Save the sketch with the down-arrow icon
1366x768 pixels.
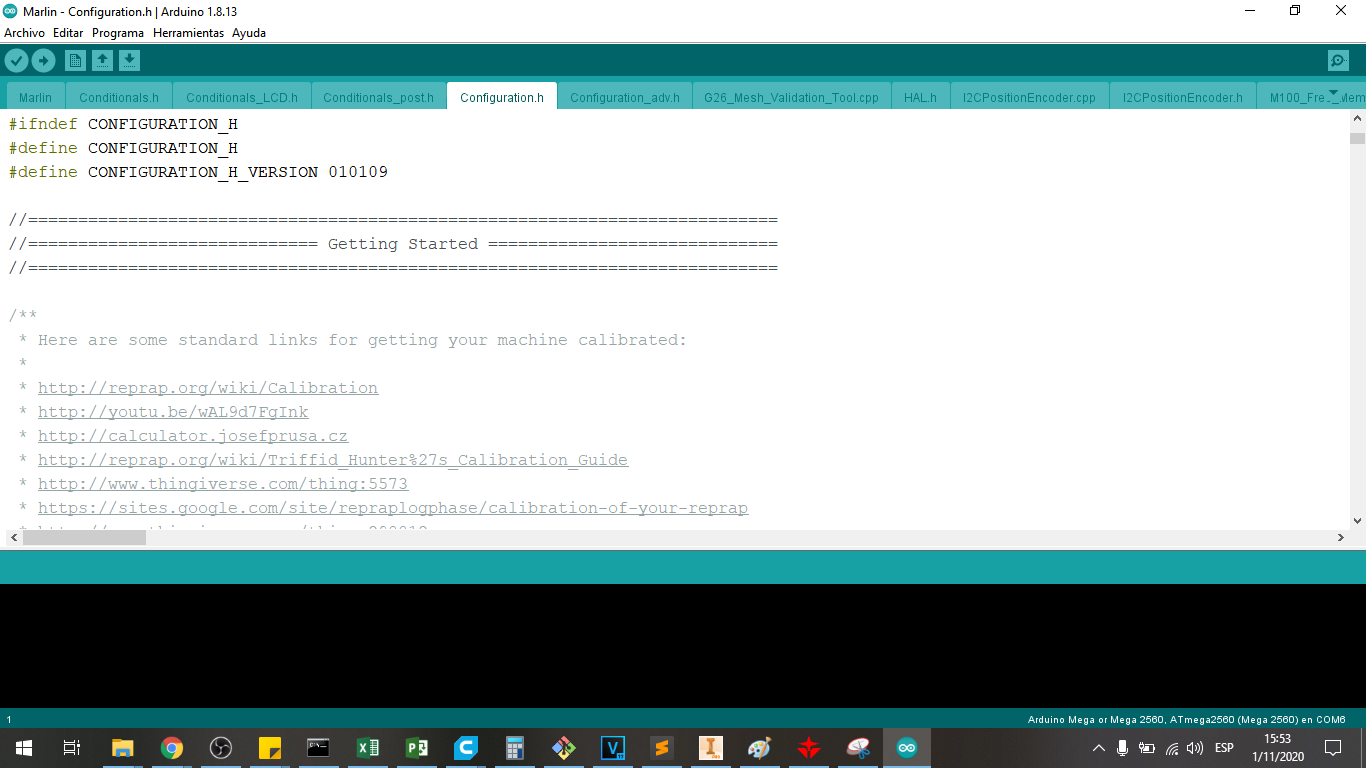coord(129,61)
